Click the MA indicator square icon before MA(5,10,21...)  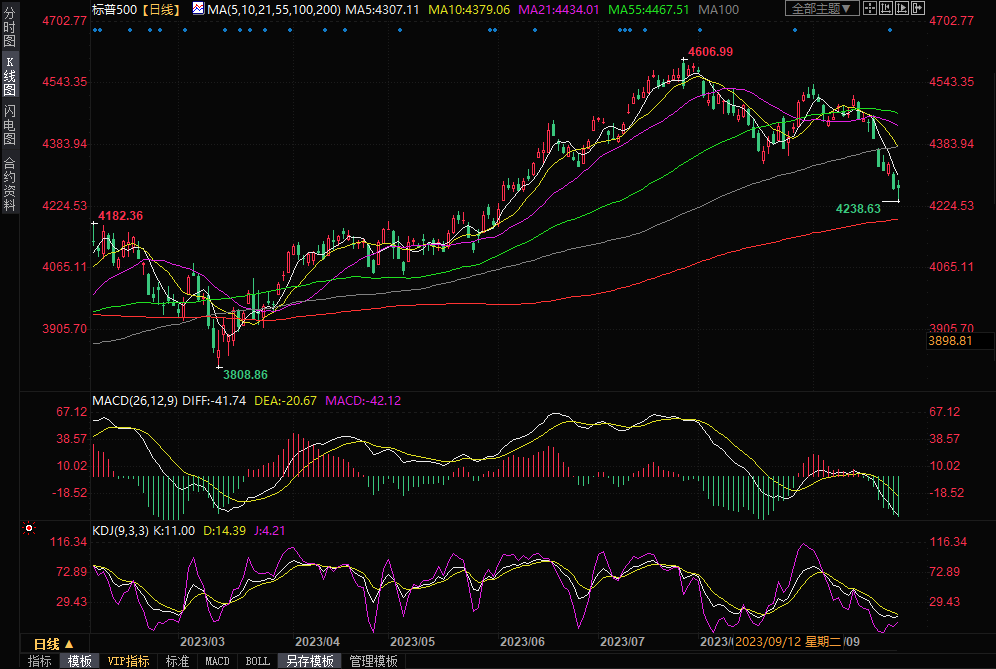(198, 9)
